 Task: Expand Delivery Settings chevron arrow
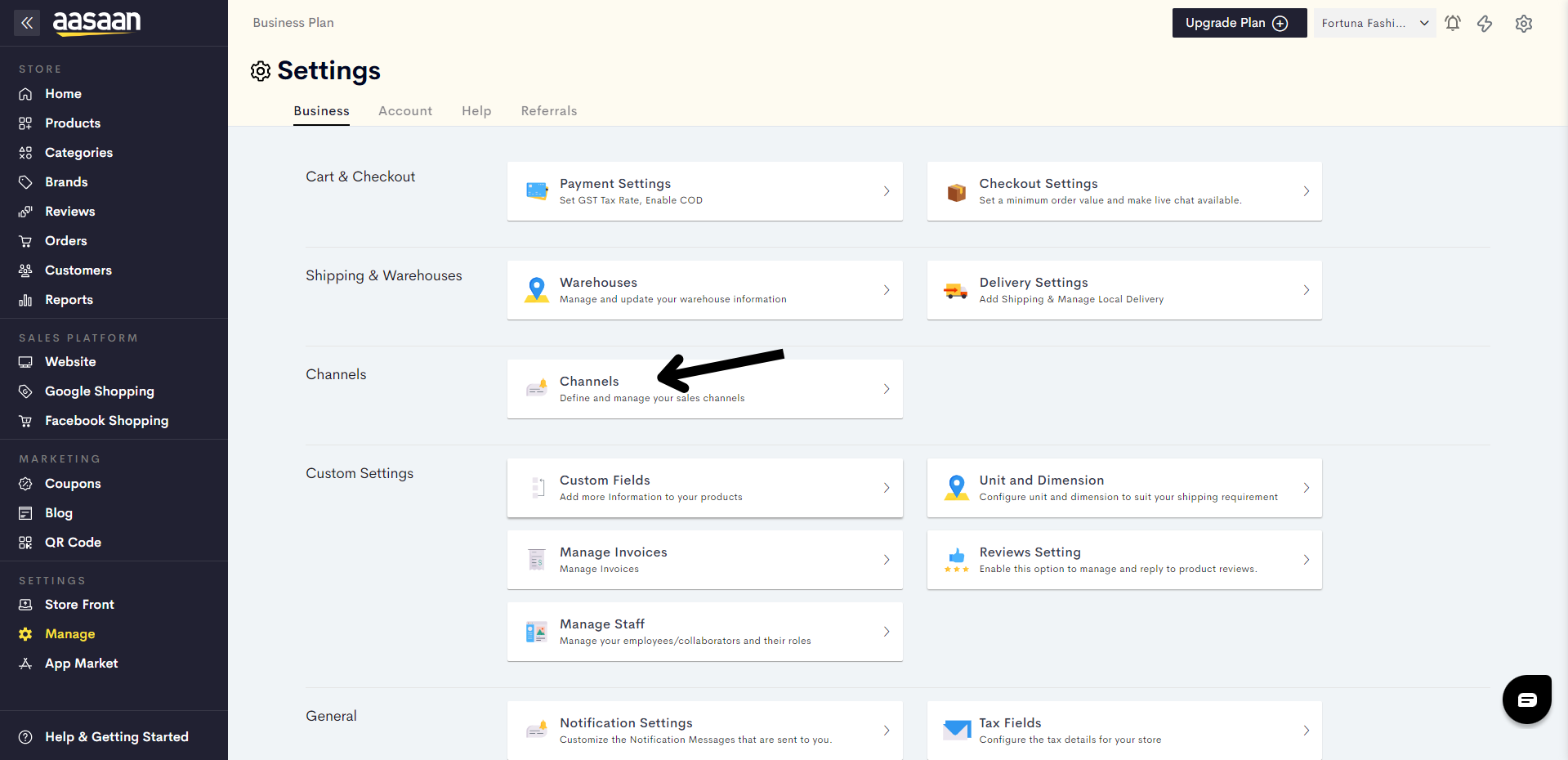point(1307,290)
